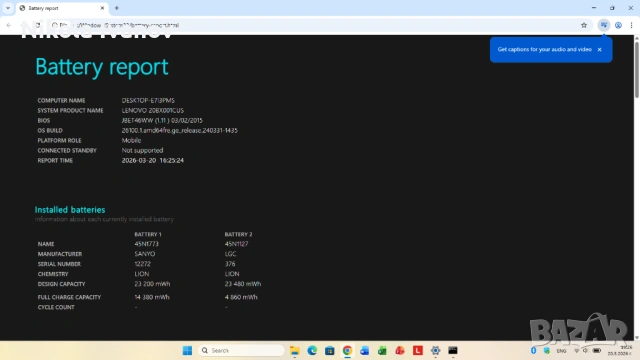Click the CONNECTED STANDBY label
640x360 pixels.
point(67,151)
